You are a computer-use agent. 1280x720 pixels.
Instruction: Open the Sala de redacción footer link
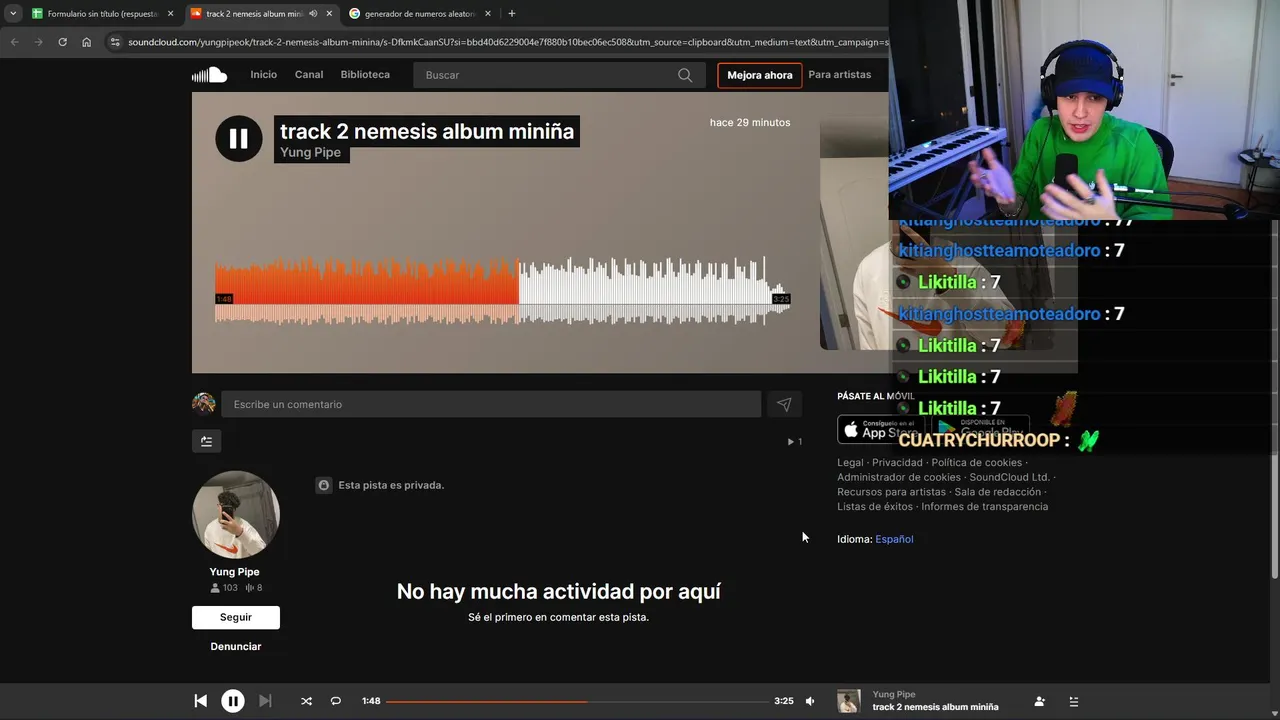[x=998, y=492]
